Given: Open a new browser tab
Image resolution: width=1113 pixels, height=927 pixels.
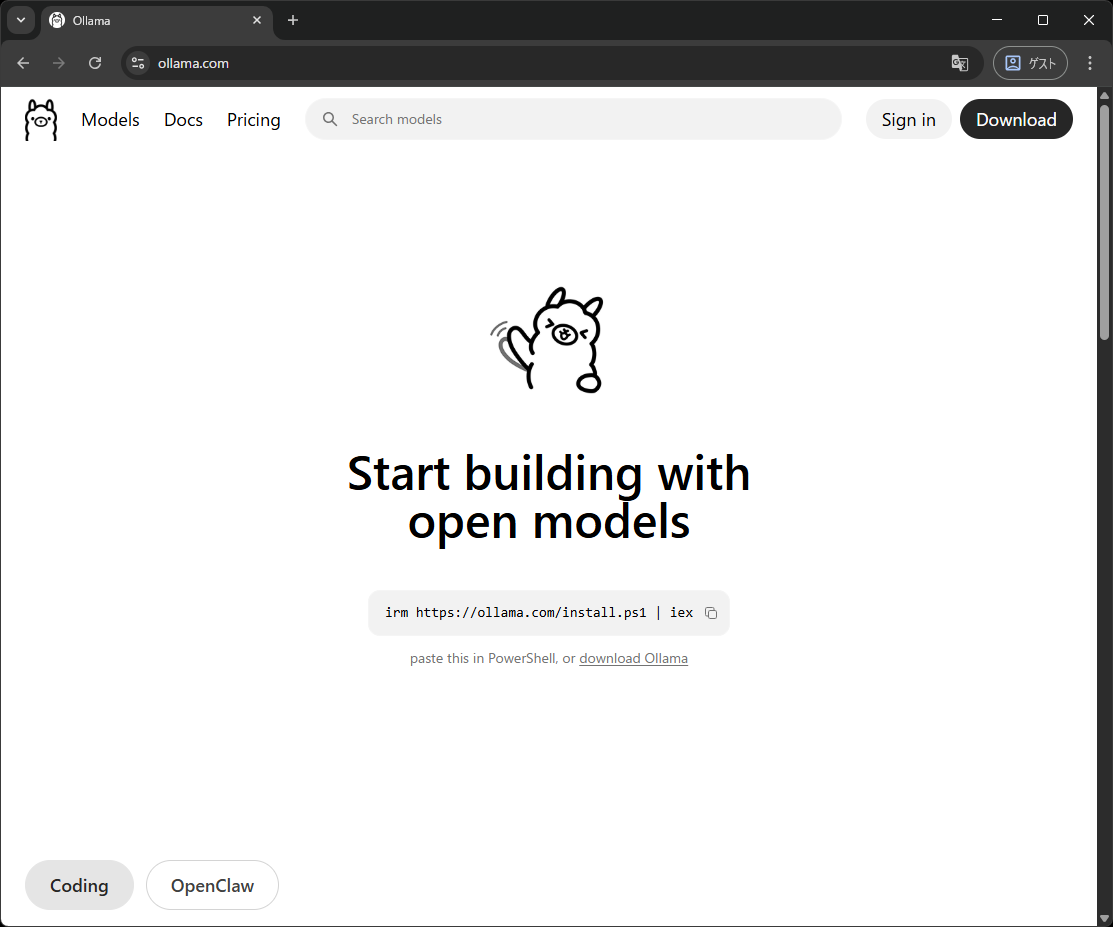Looking at the screenshot, I should click(x=293, y=20).
